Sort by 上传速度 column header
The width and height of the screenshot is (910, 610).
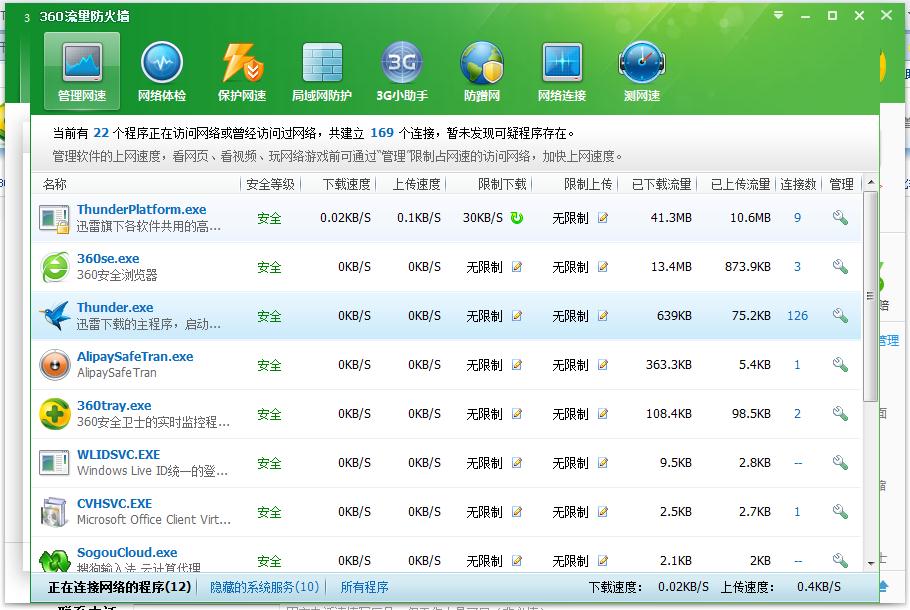417,184
